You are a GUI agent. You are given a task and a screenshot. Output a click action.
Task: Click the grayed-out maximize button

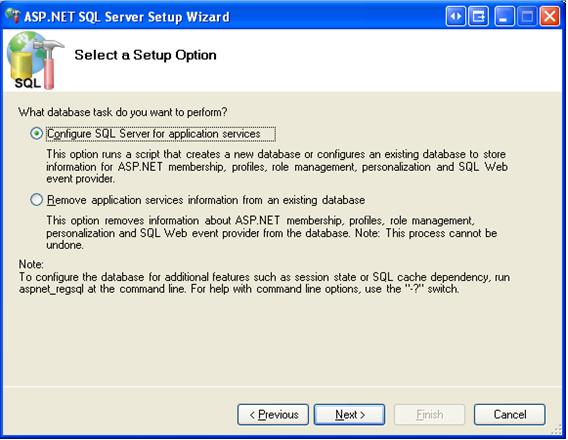[x=527, y=17]
